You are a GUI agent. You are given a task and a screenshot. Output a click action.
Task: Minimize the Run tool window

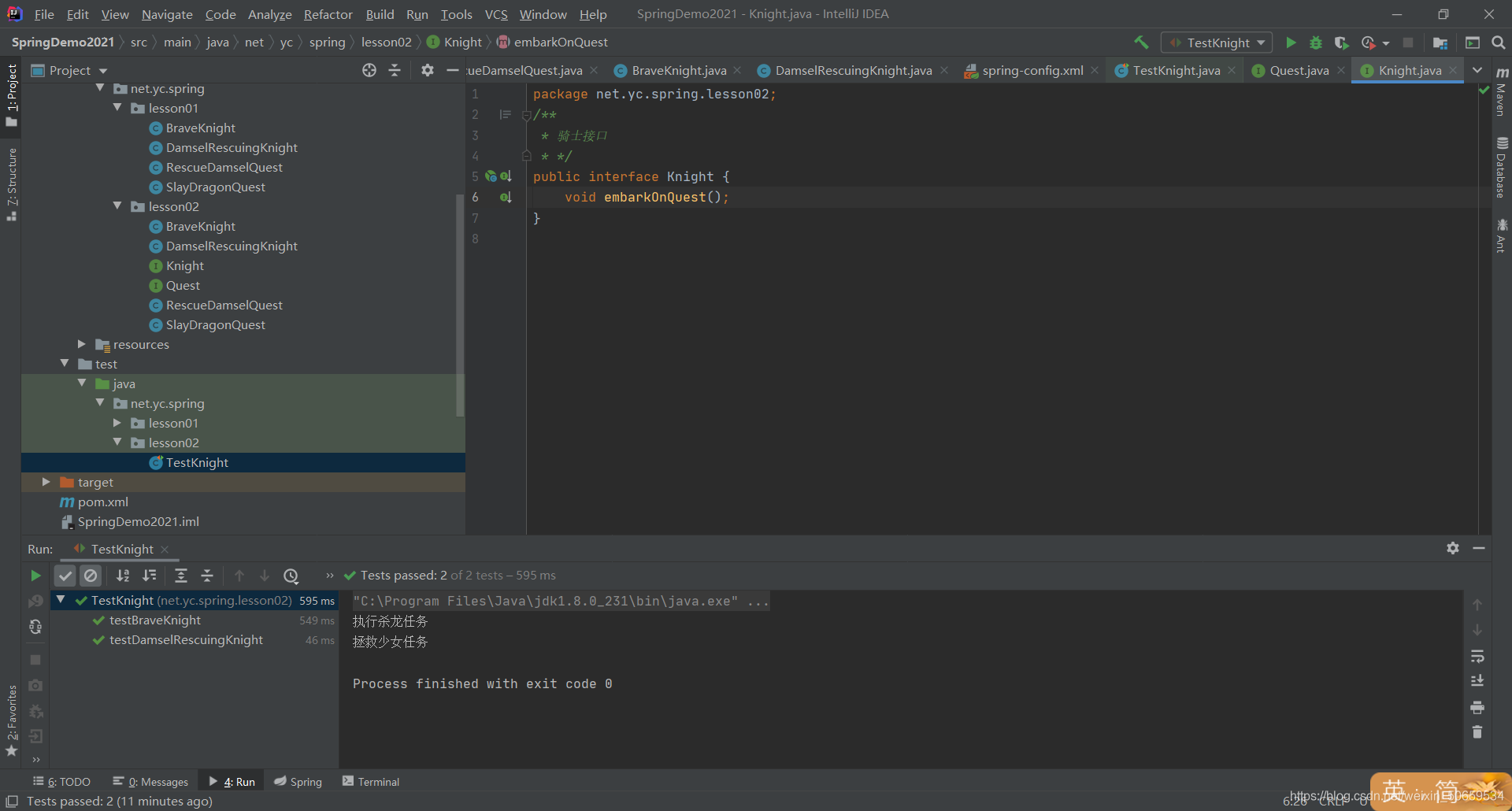(x=1479, y=548)
